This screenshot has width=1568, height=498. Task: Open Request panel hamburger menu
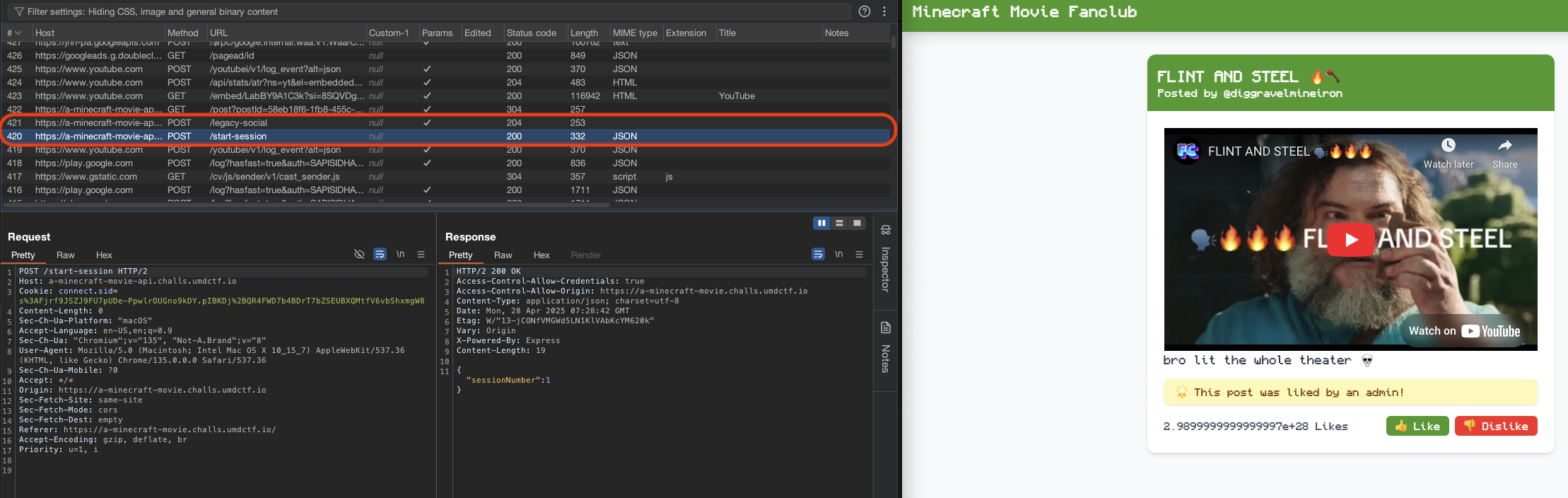pos(421,255)
